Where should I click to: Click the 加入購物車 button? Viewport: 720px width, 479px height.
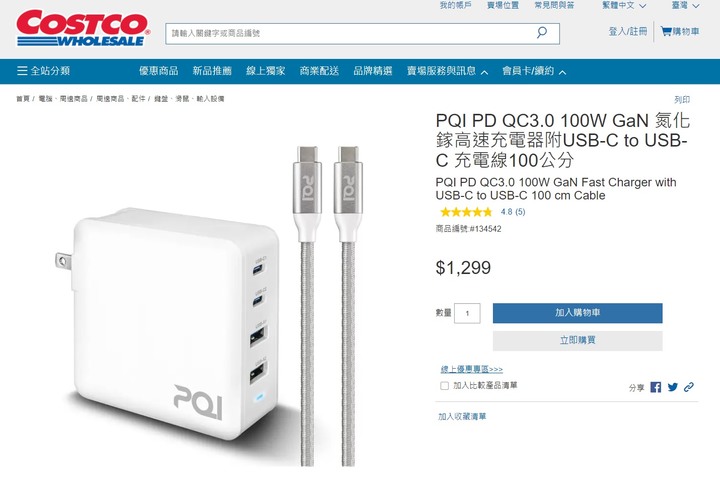tap(578, 313)
